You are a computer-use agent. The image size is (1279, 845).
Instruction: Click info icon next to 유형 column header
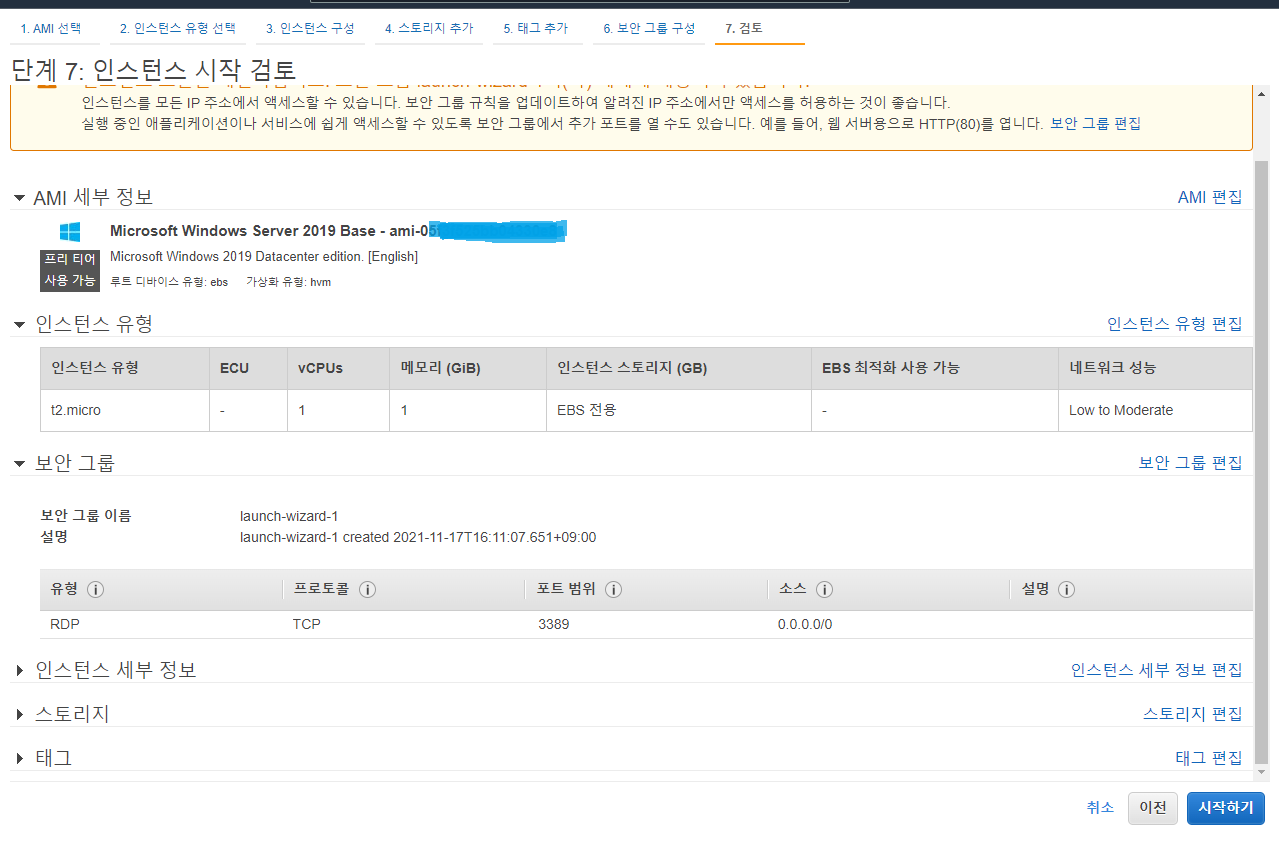coord(96,590)
